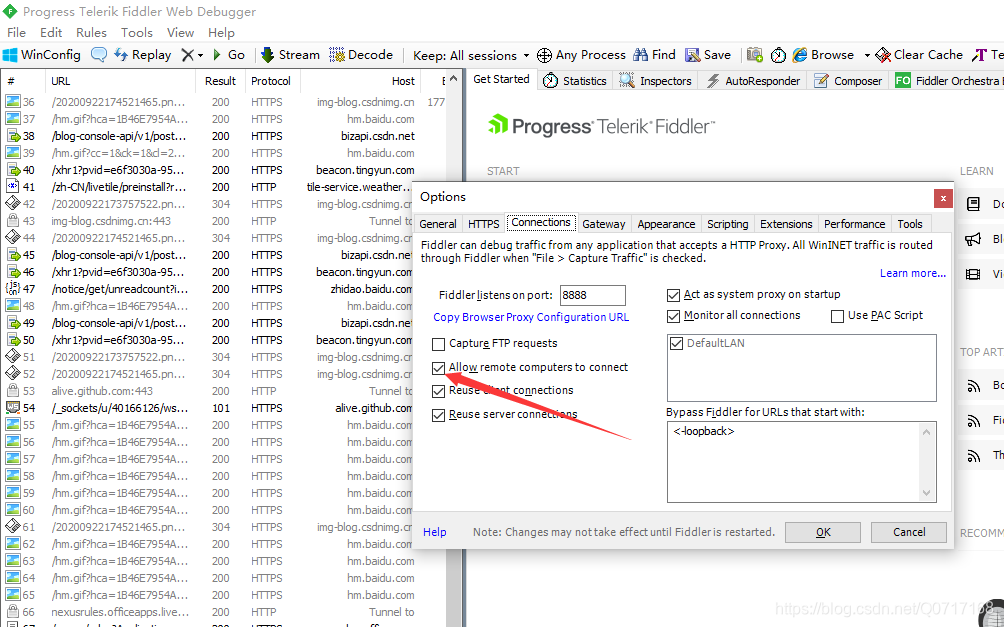
Task: Open the Extensions options tab
Action: pyautogui.click(x=786, y=224)
